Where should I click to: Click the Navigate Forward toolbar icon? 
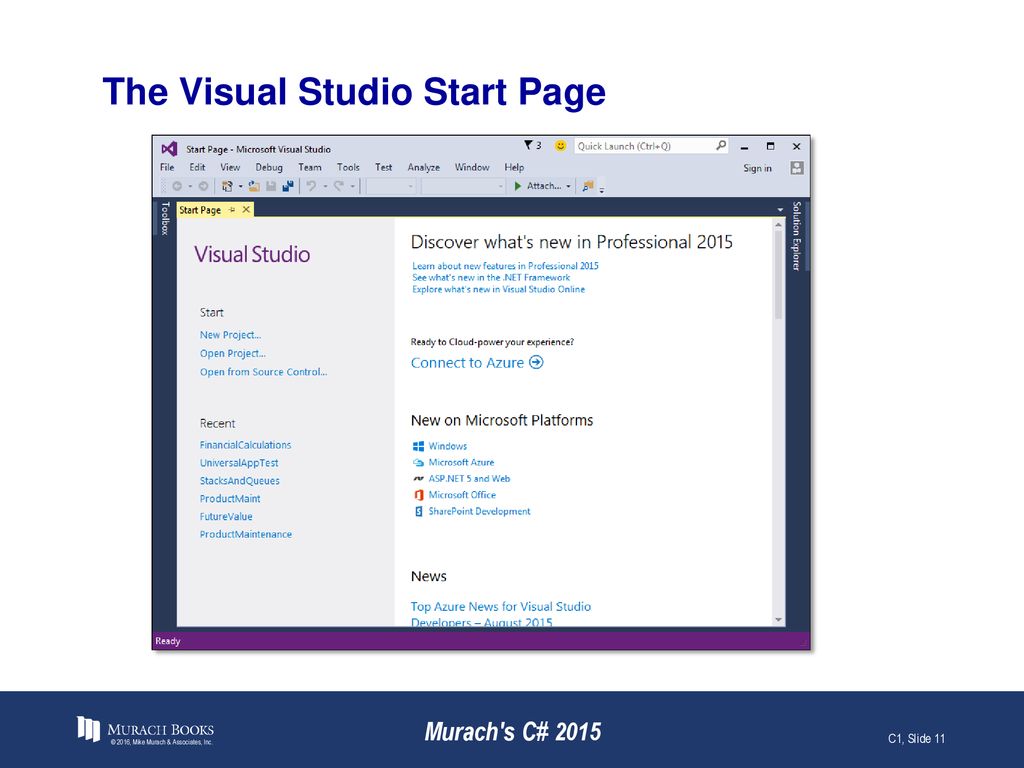[203, 186]
